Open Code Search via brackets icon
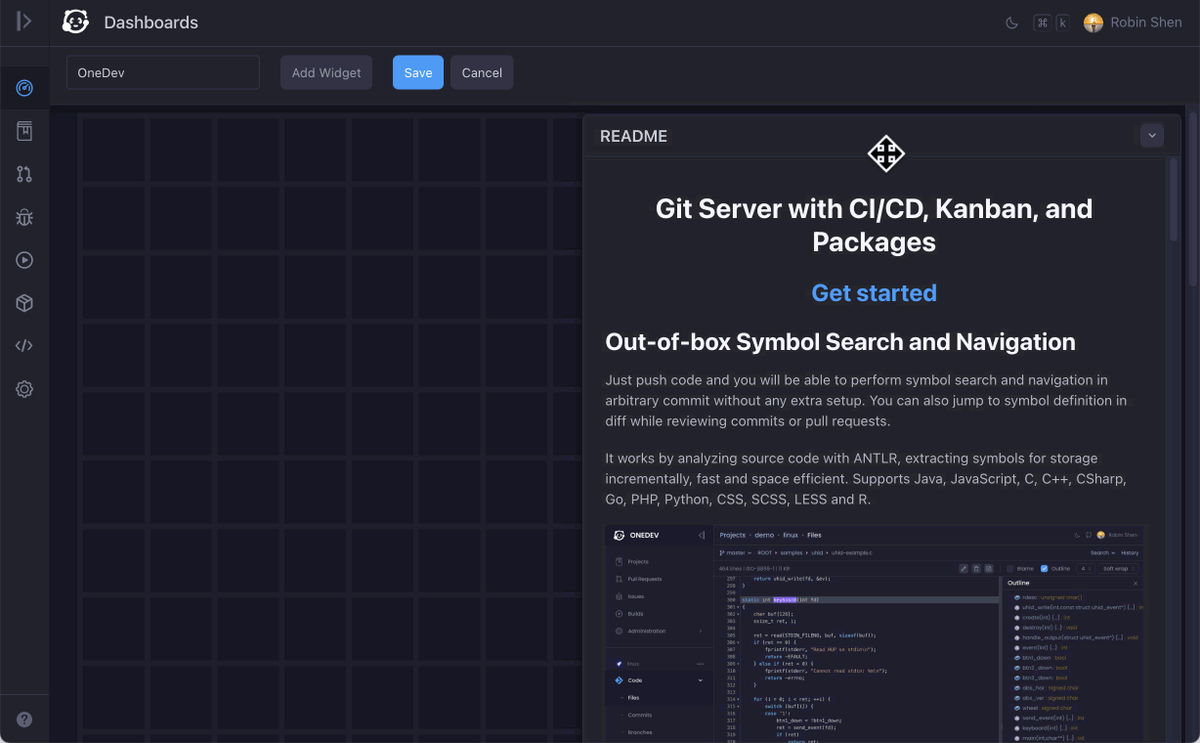 pos(24,346)
